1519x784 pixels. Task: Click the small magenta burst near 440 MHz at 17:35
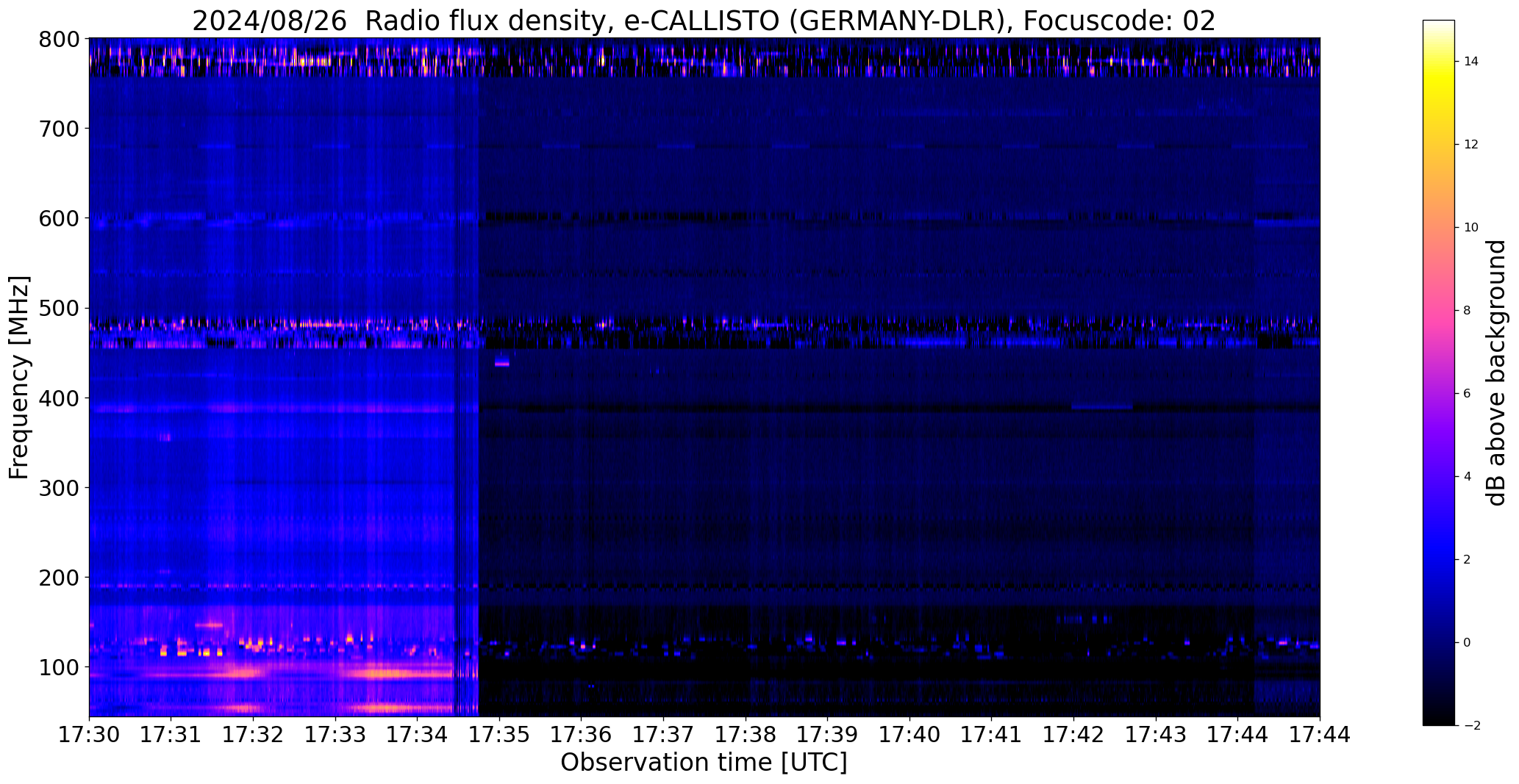click(502, 362)
